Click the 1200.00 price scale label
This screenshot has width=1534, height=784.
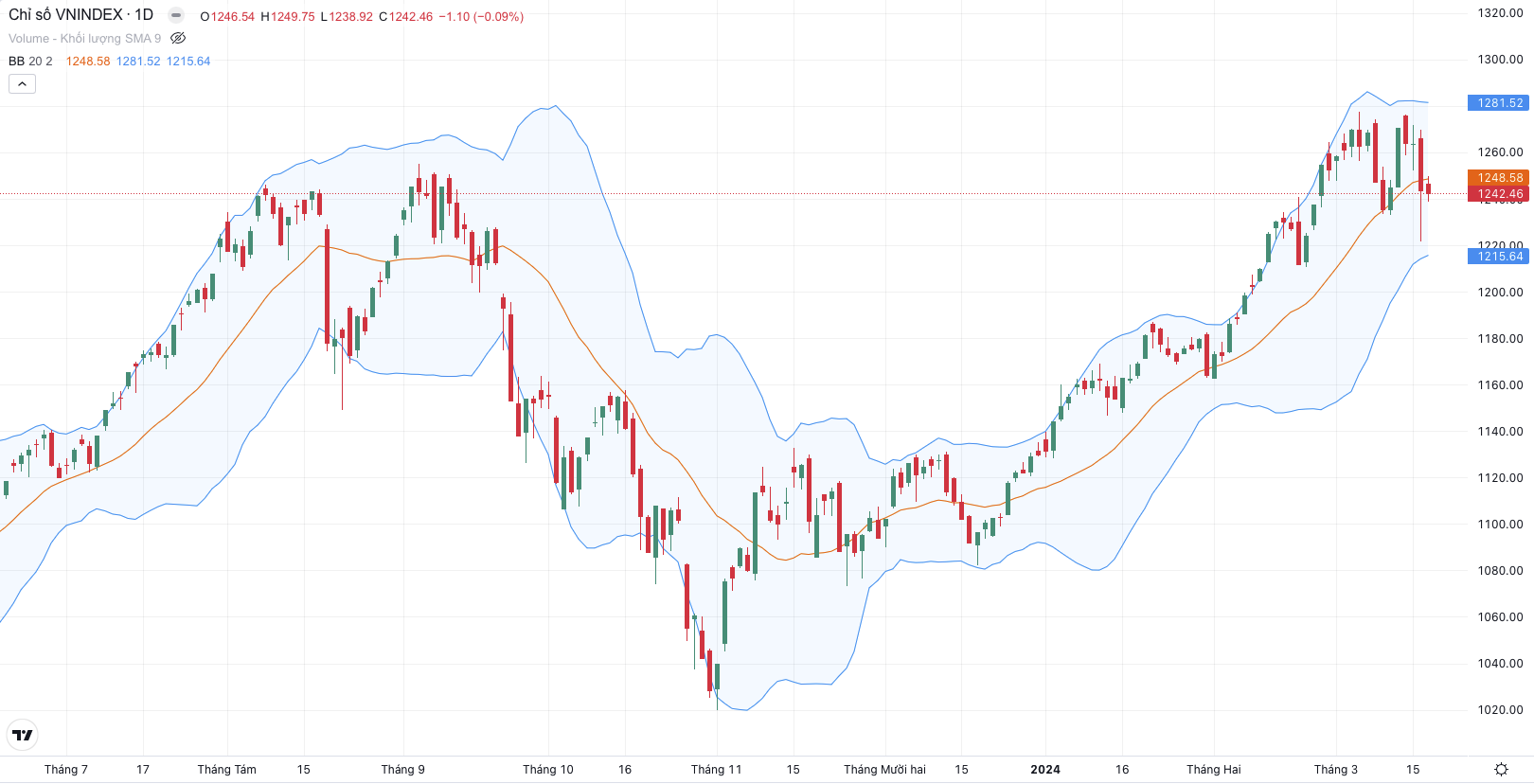[x=1500, y=293]
